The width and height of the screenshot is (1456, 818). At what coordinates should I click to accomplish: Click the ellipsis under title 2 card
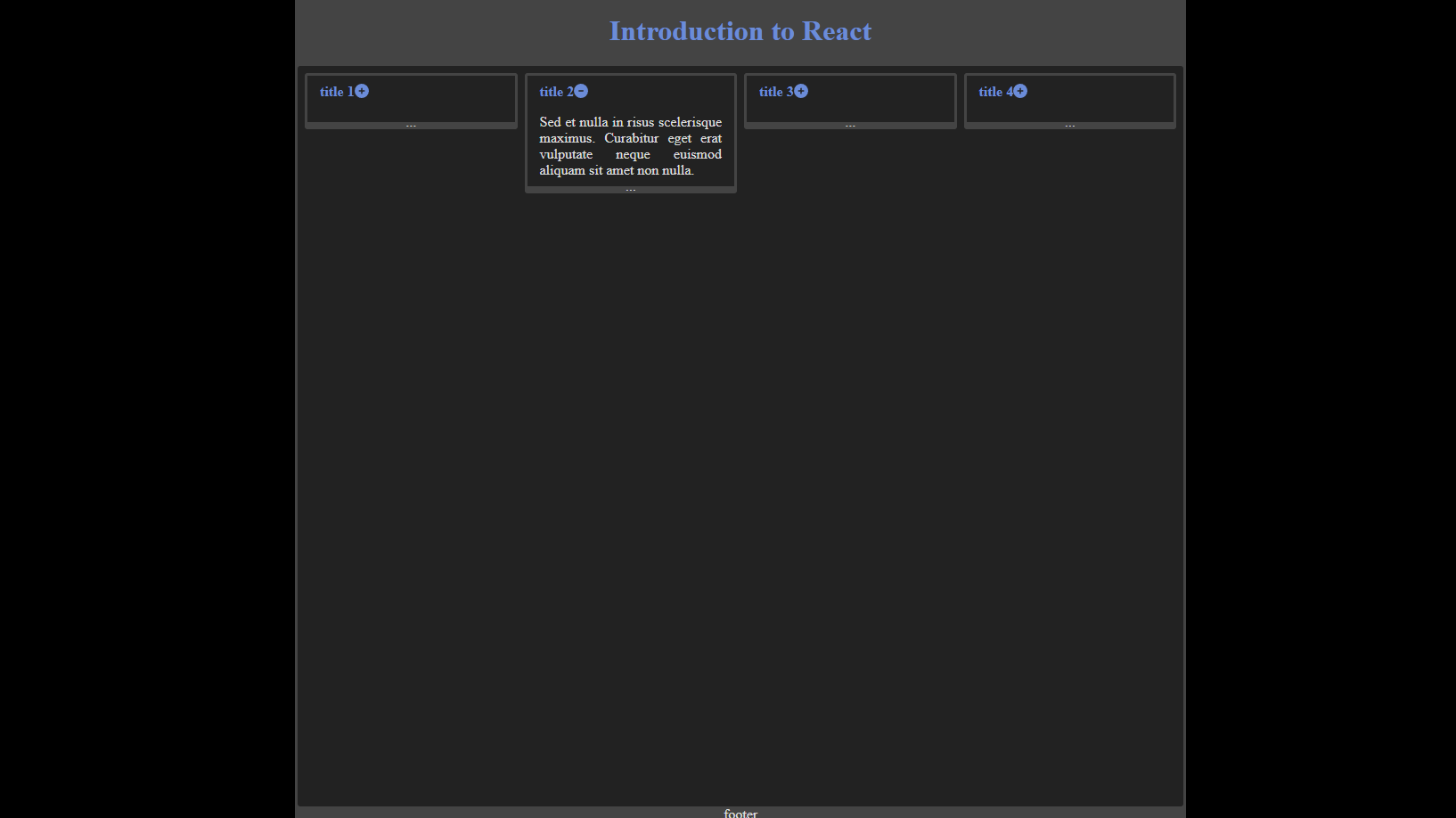[x=631, y=190]
